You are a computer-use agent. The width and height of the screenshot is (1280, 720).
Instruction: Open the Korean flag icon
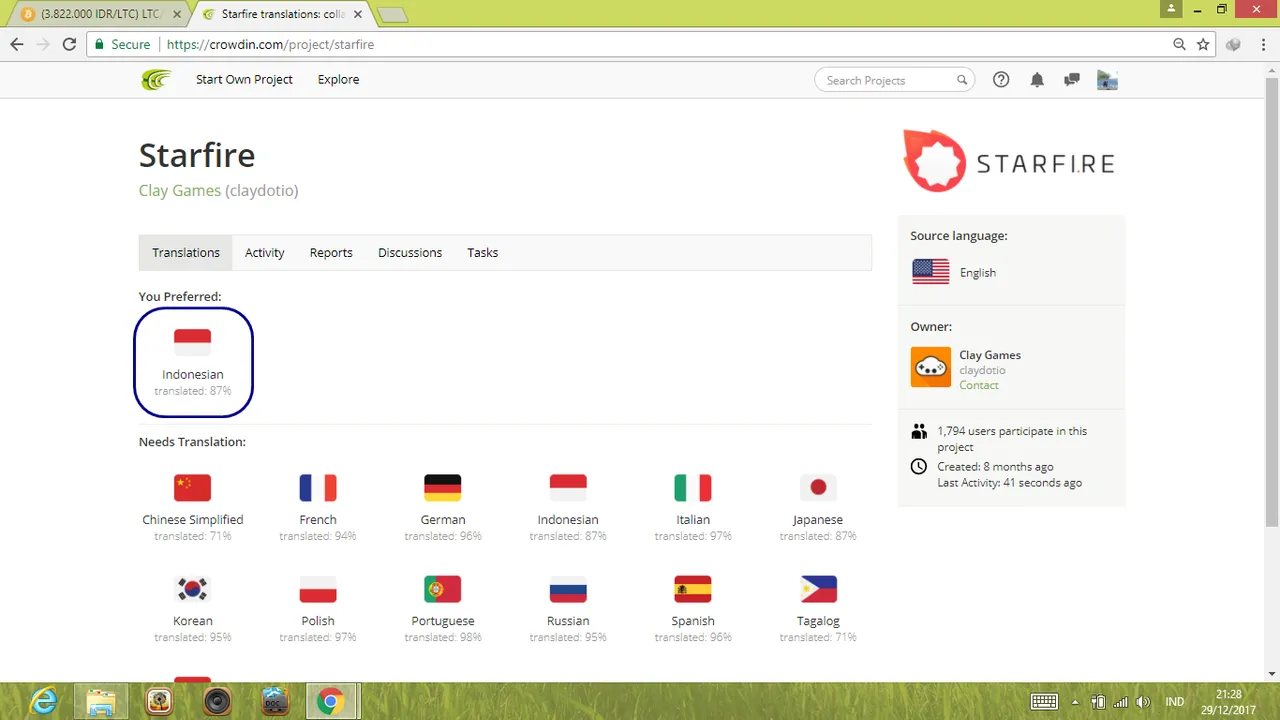[192, 589]
